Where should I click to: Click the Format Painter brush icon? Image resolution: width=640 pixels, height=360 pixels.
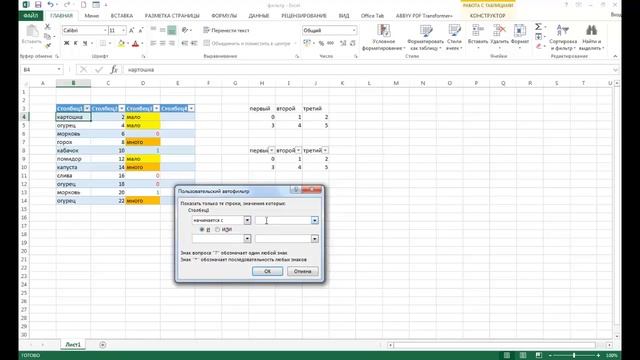(47, 45)
